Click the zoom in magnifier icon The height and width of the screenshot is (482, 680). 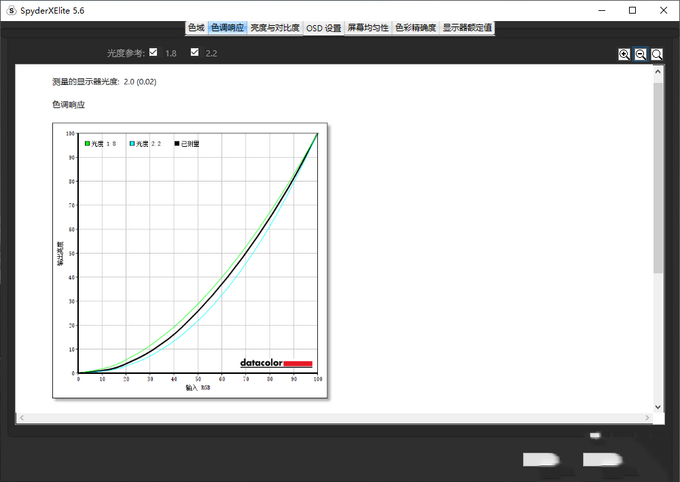tap(624, 54)
